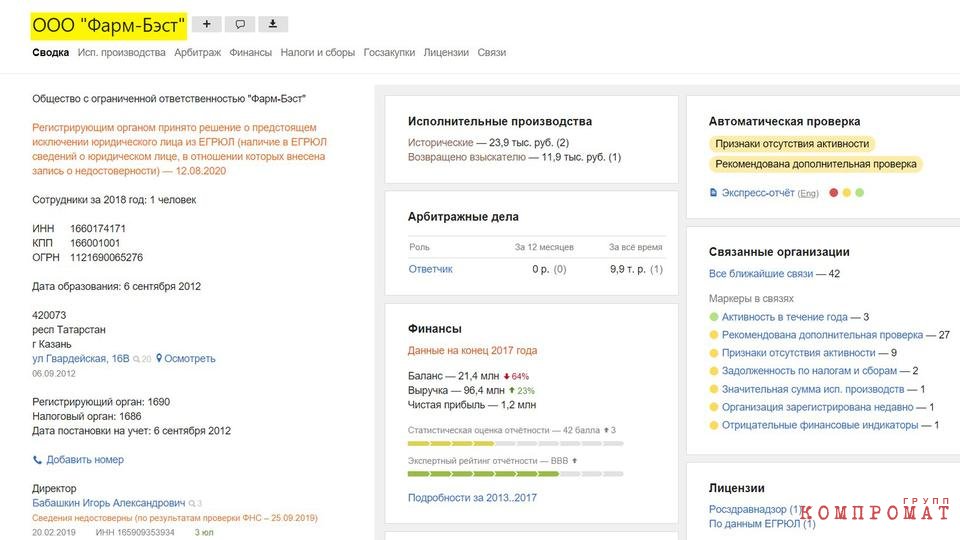Open director Бабашкин Игорь Александрович profile
960x540 pixels.
pyautogui.click(x=108, y=503)
